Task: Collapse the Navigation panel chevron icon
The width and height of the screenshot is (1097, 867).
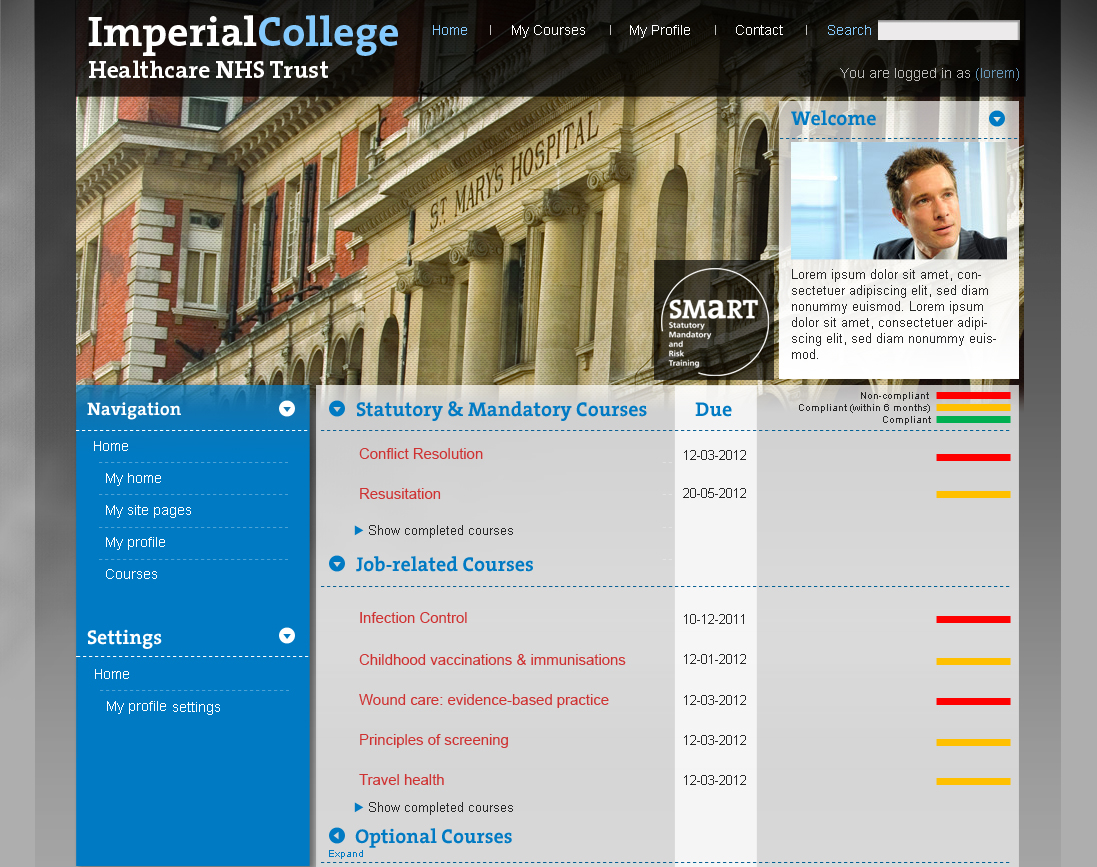Action: pos(287,408)
